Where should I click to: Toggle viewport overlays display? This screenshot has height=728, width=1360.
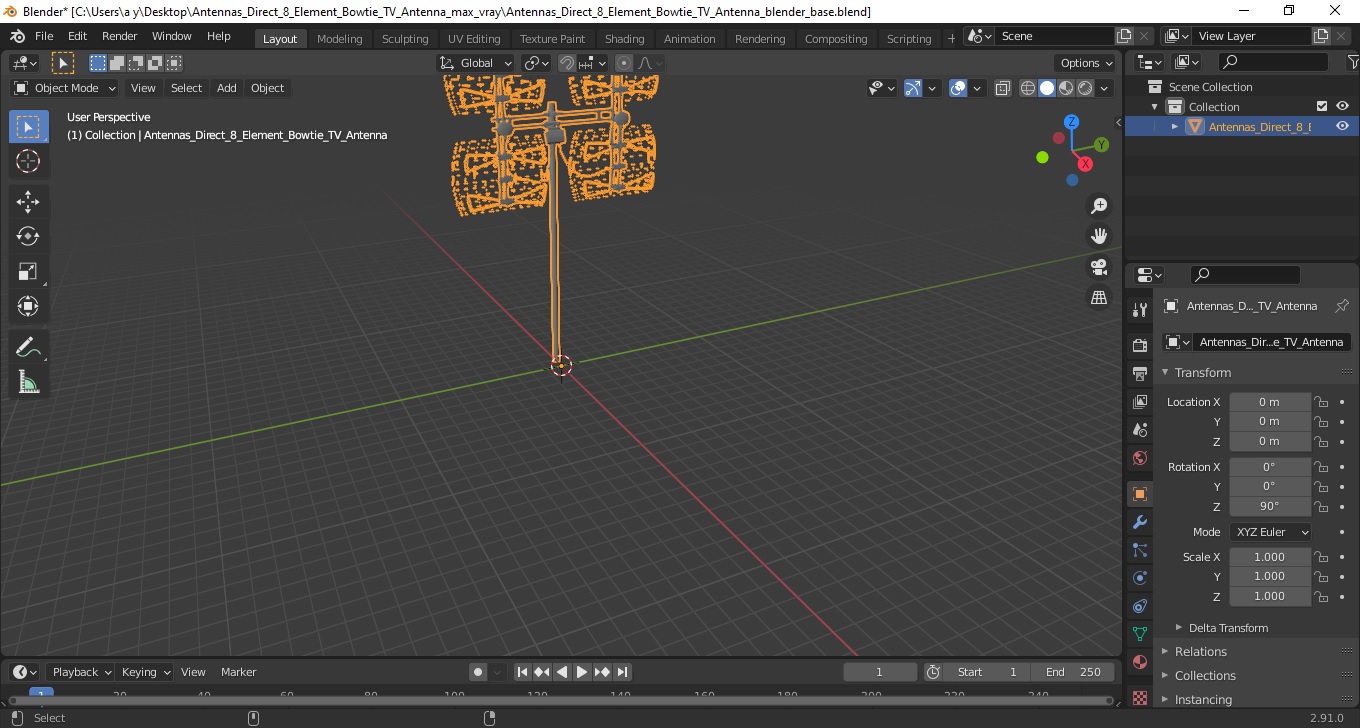[x=958, y=88]
